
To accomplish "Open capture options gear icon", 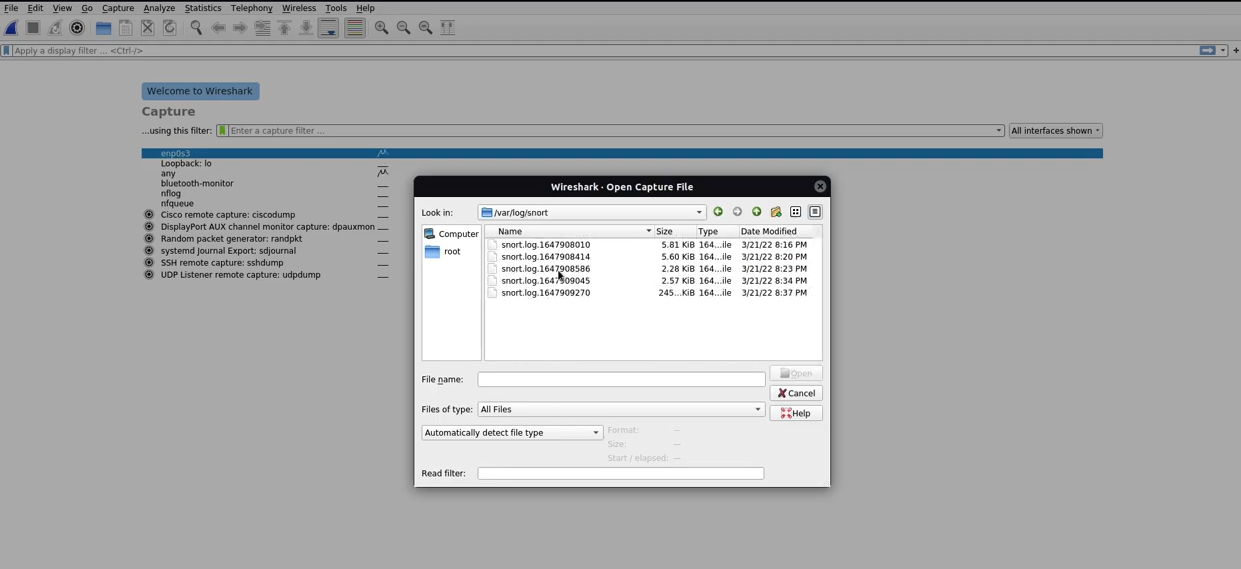I will 77,28.
